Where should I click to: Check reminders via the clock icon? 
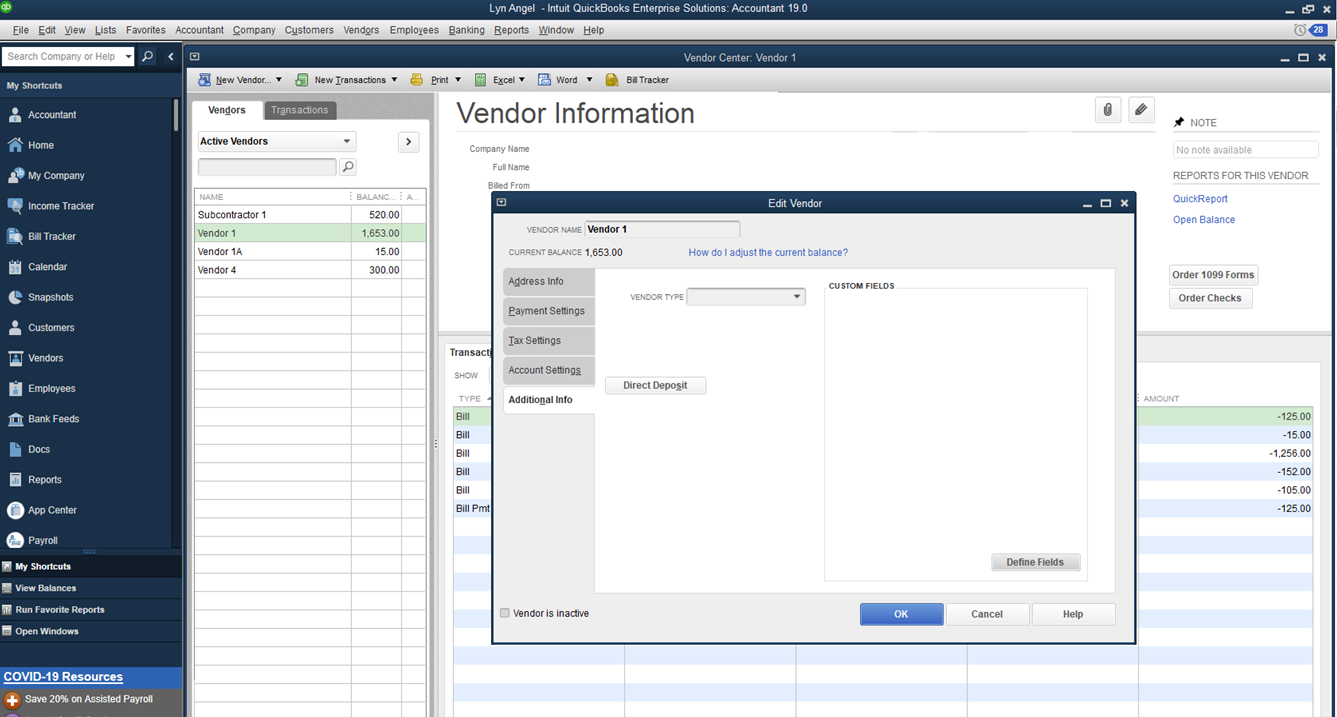coord(1300,29)
